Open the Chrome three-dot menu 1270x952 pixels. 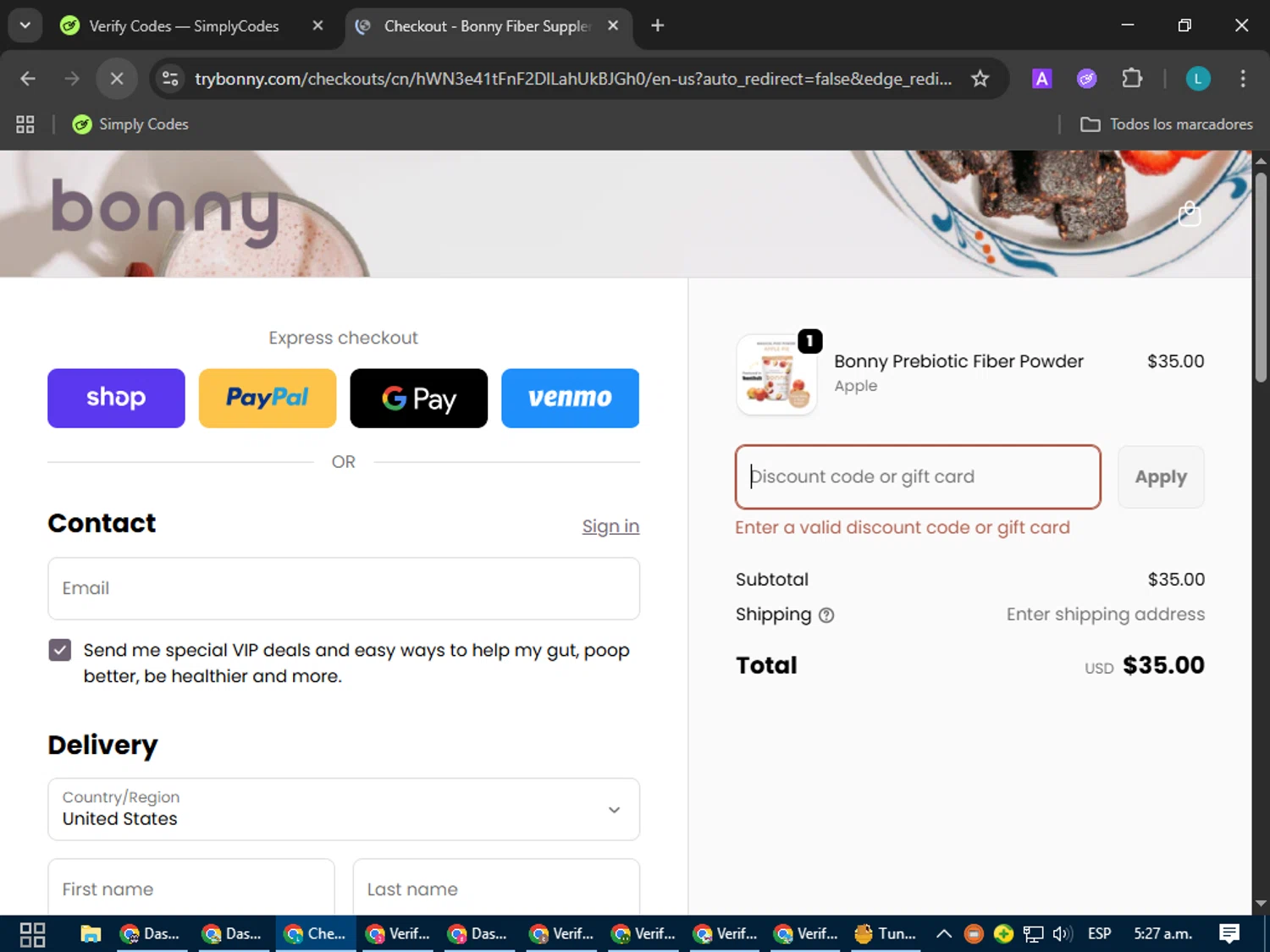pos(1242,79)
